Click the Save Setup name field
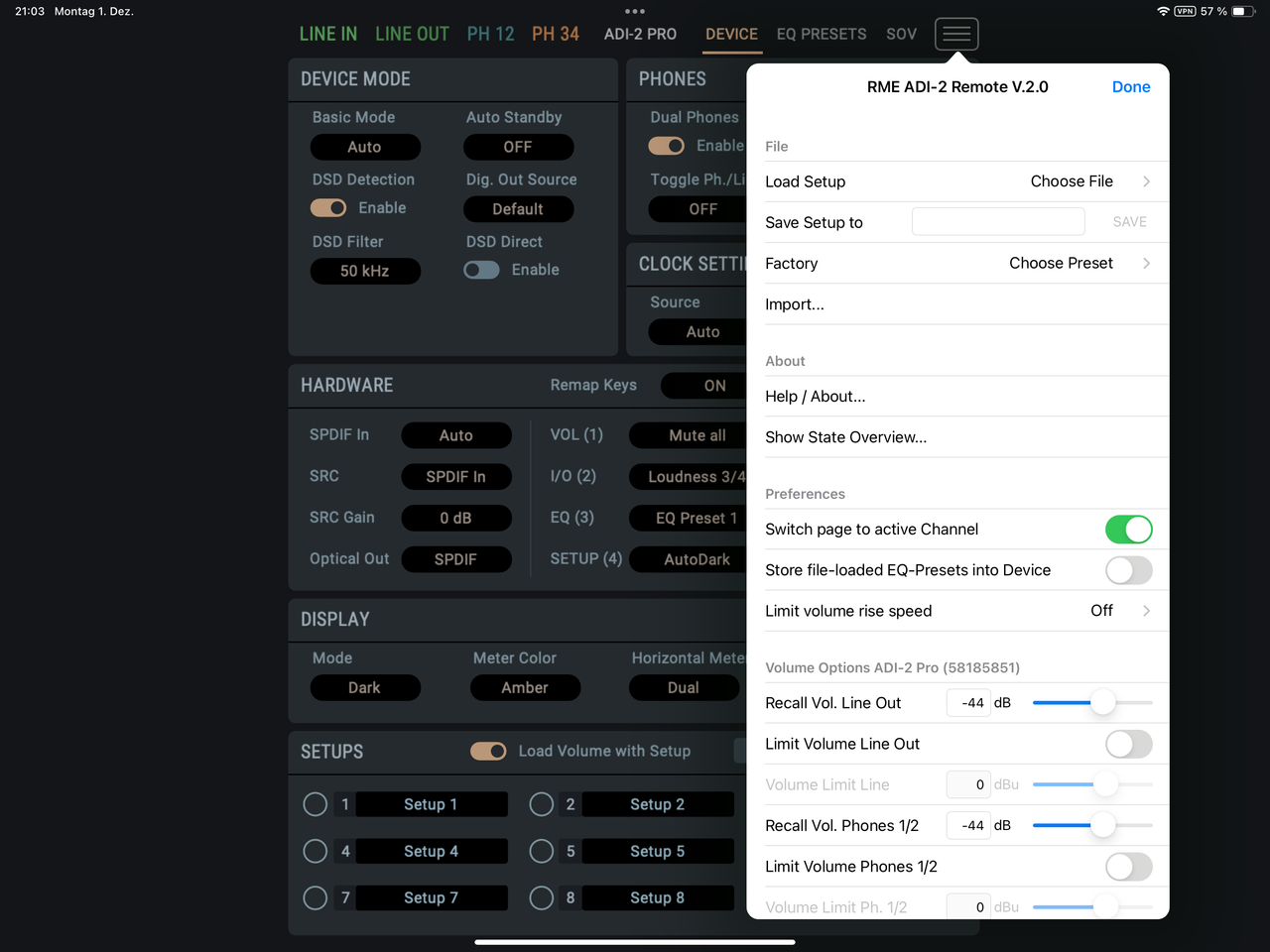1270x952 pixels. coord(998,222)
